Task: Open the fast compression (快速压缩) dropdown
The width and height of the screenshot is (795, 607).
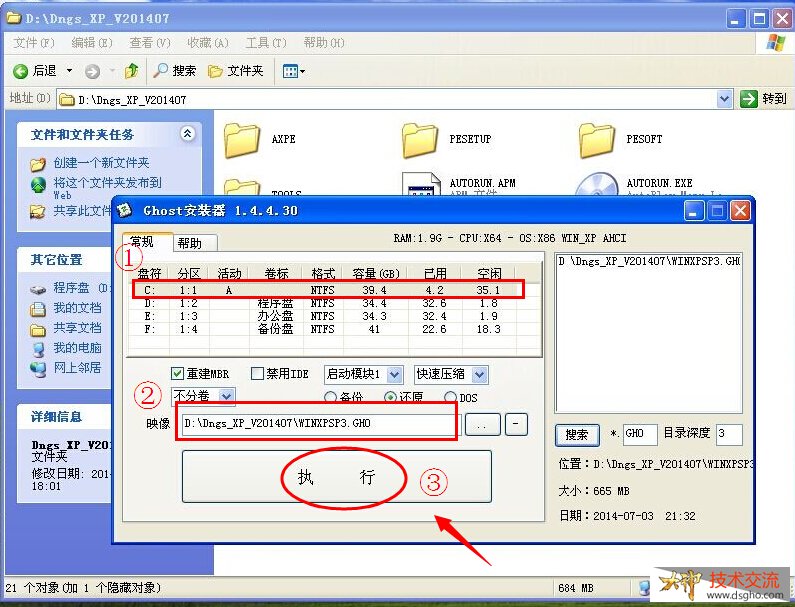Action: (x=480, y=375)
